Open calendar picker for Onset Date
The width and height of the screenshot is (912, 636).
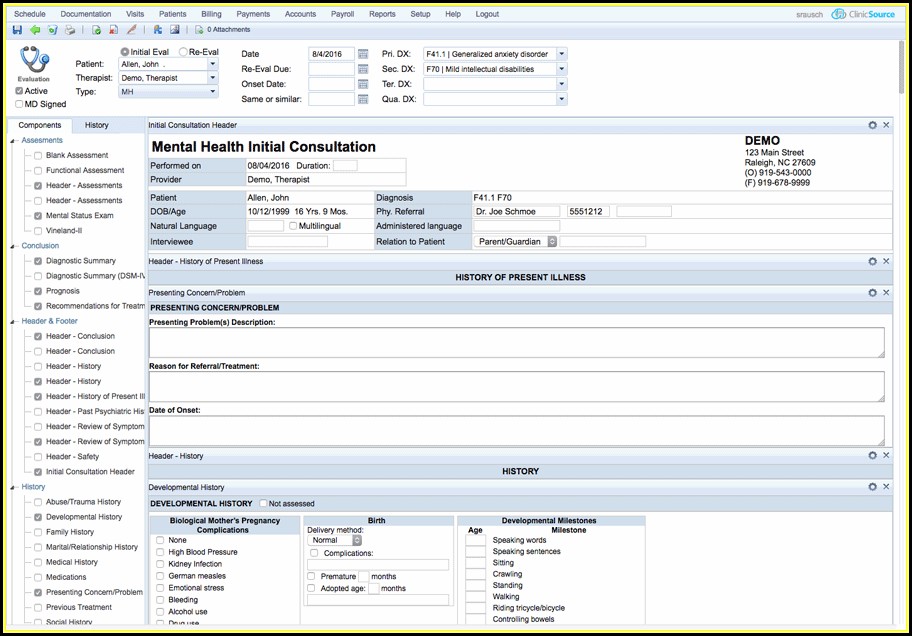[363, 84]
